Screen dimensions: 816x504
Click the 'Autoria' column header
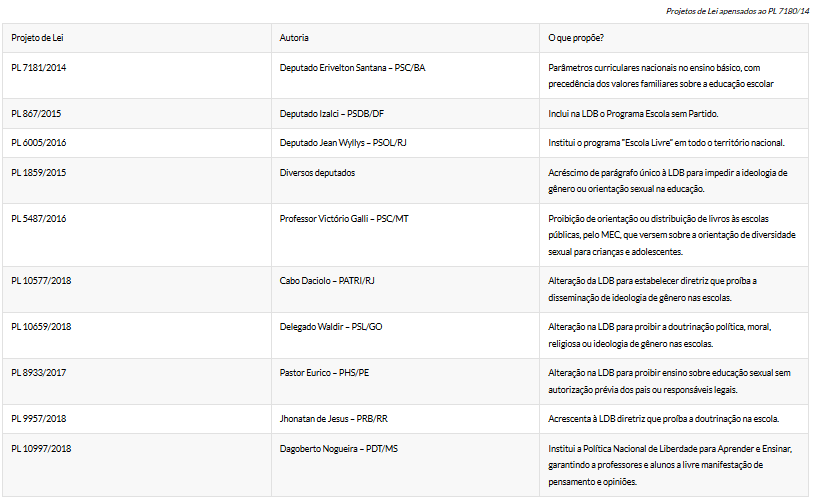[294, 38]
